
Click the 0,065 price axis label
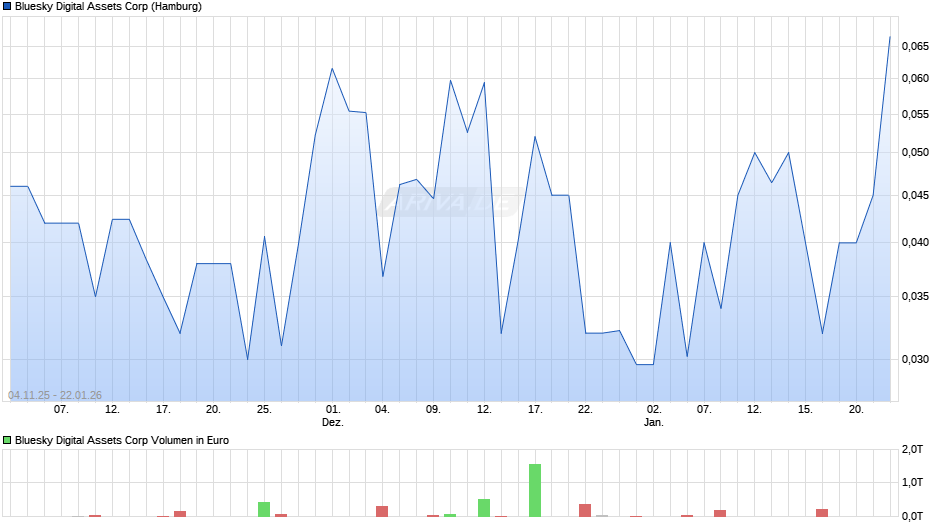[x=915, y=46]
